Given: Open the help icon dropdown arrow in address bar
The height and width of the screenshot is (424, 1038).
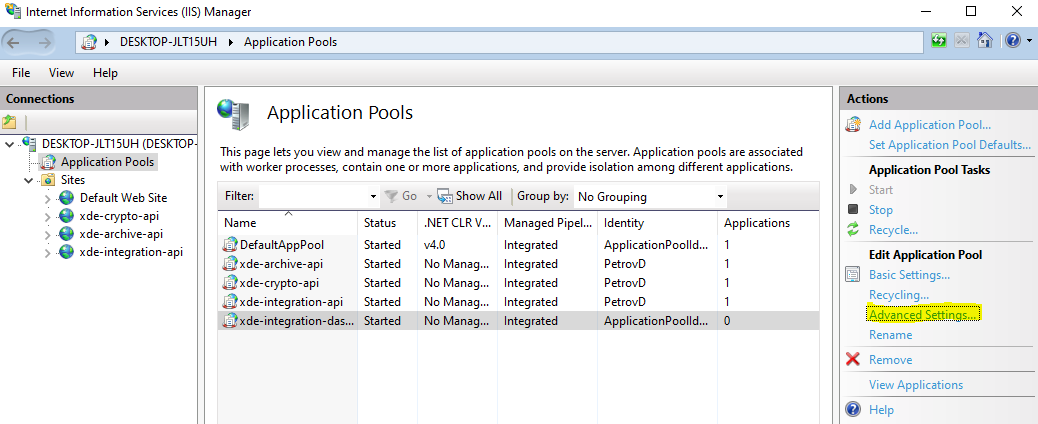Looking at the screenshot, I should click(x=1027, y=40).
